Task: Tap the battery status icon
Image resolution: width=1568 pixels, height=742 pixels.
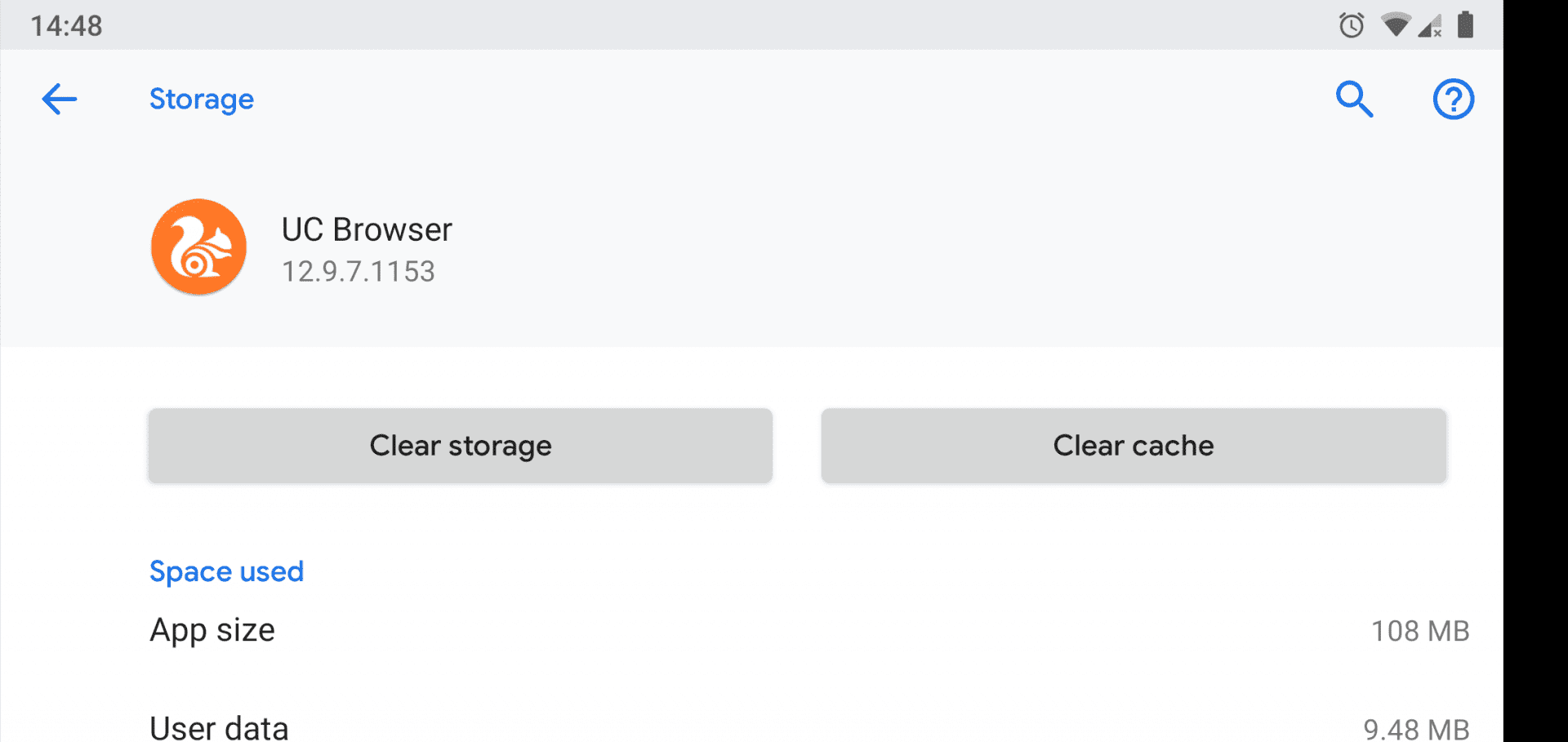Action: coord(1466,24)
